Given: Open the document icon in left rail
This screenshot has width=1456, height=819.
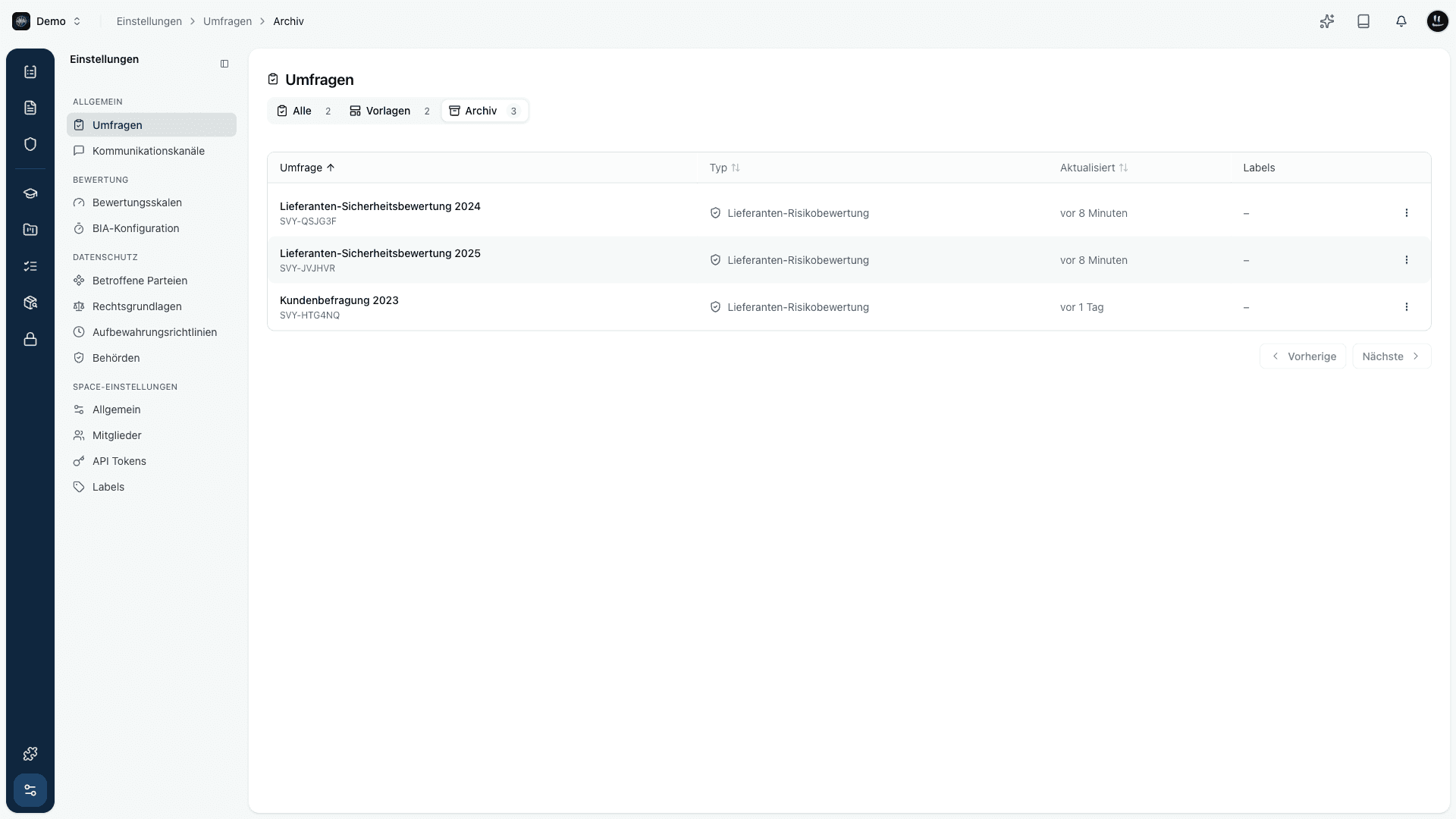Looking at the screenshot, I should (x=30, y=108).
